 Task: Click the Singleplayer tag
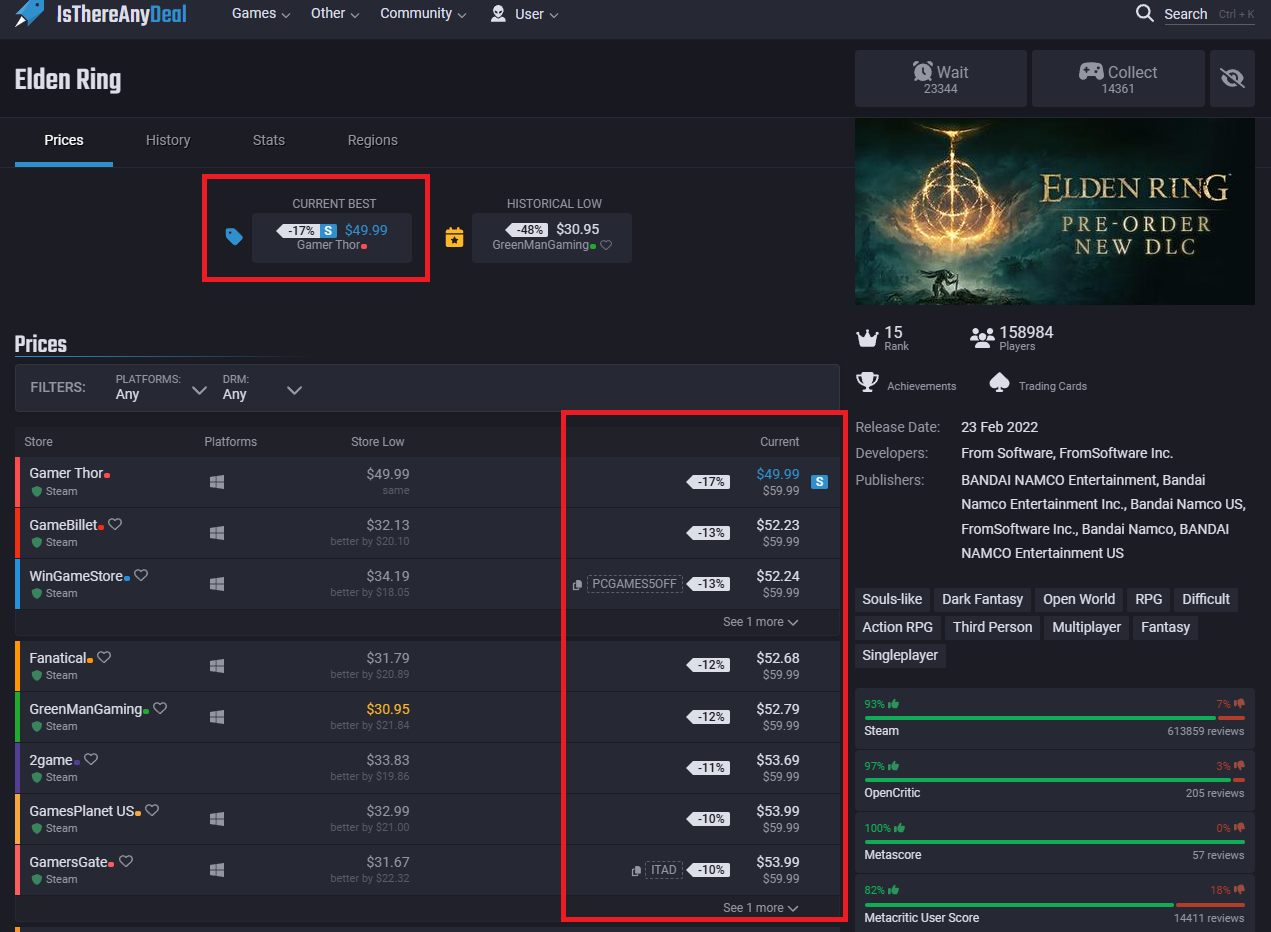click(x=900, y=655)
